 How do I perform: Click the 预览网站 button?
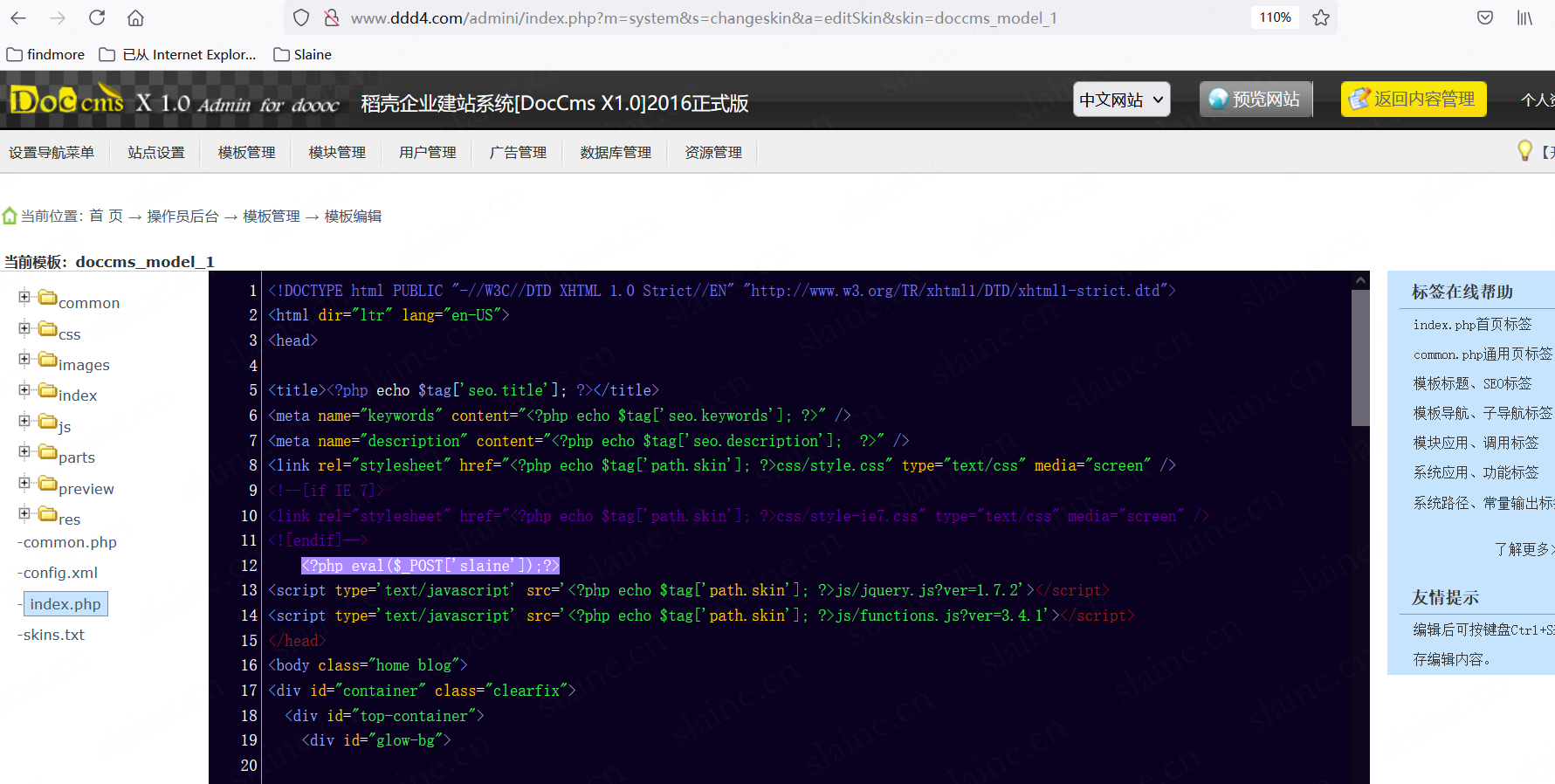(x=1256, y=100)
